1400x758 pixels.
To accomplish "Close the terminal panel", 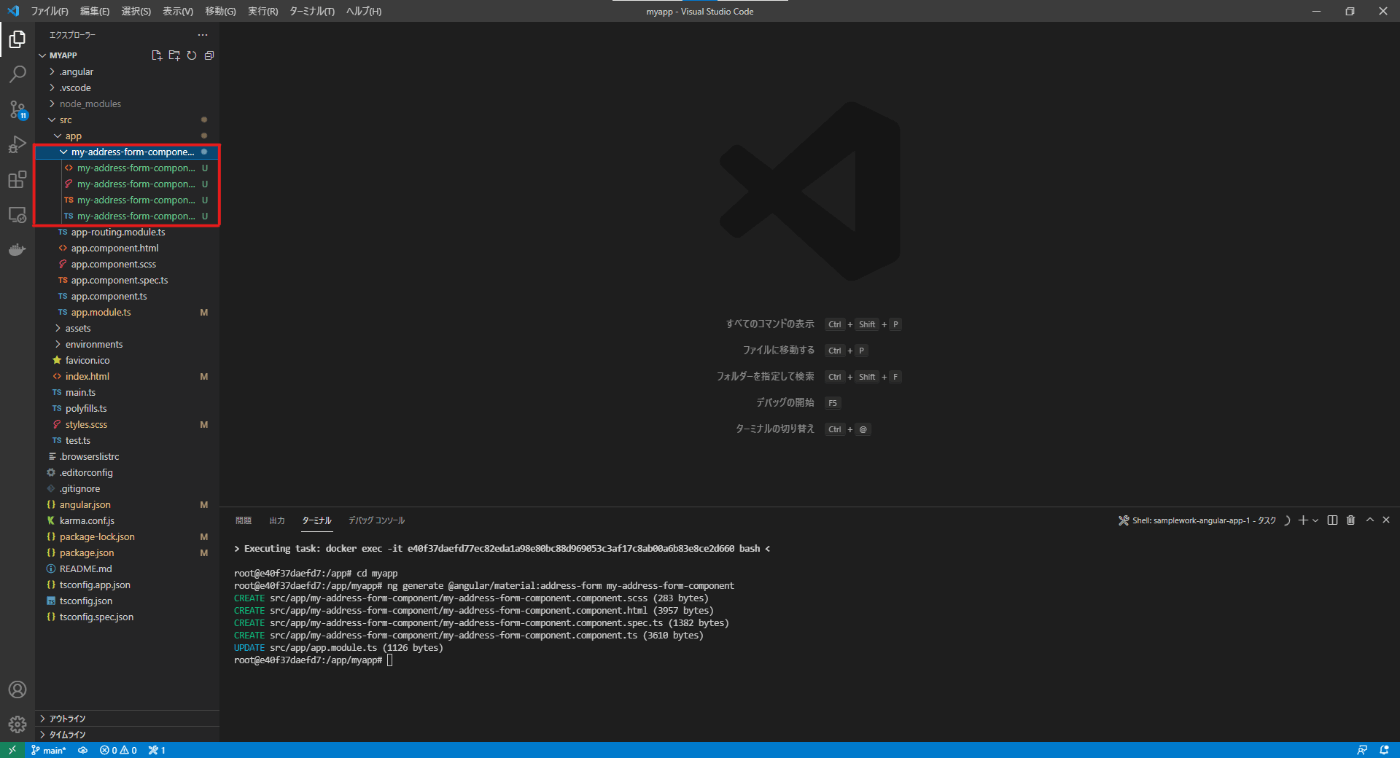I will (x=1386, y=520).
